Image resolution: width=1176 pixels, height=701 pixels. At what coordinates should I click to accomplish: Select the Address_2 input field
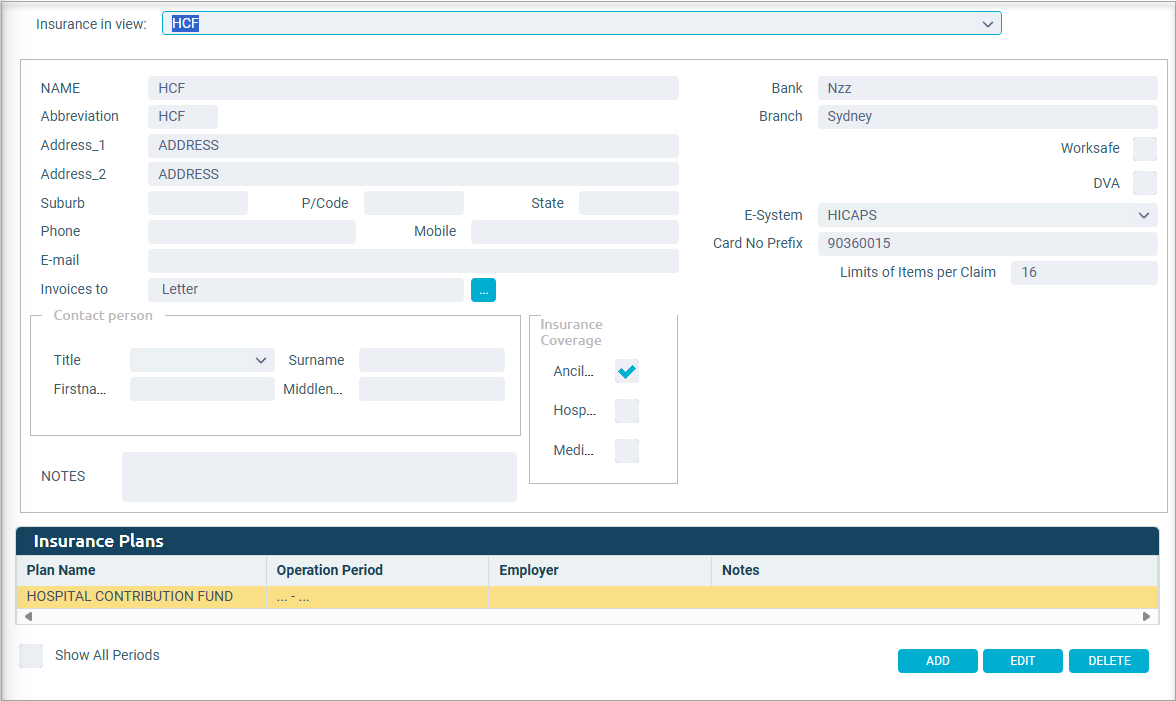[x=413, y=174]
